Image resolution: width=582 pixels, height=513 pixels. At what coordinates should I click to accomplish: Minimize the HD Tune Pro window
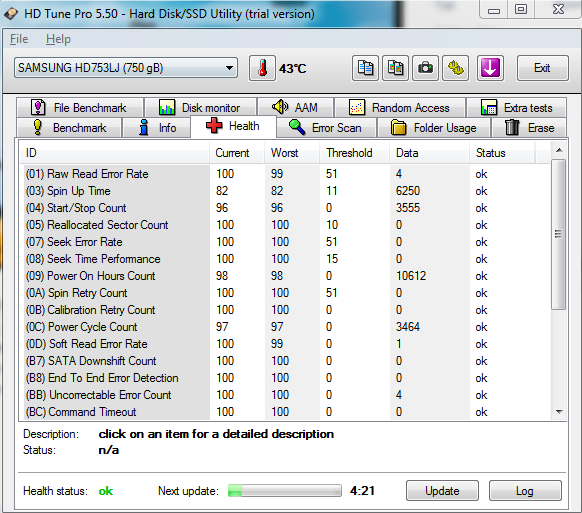click(x=494, y=10)
